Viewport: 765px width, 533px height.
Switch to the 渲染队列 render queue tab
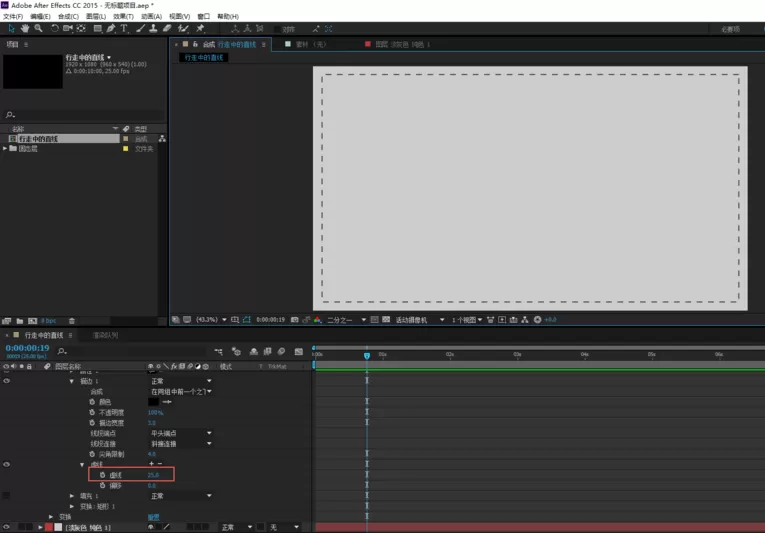pyautogui.click(x=105, y=335)
